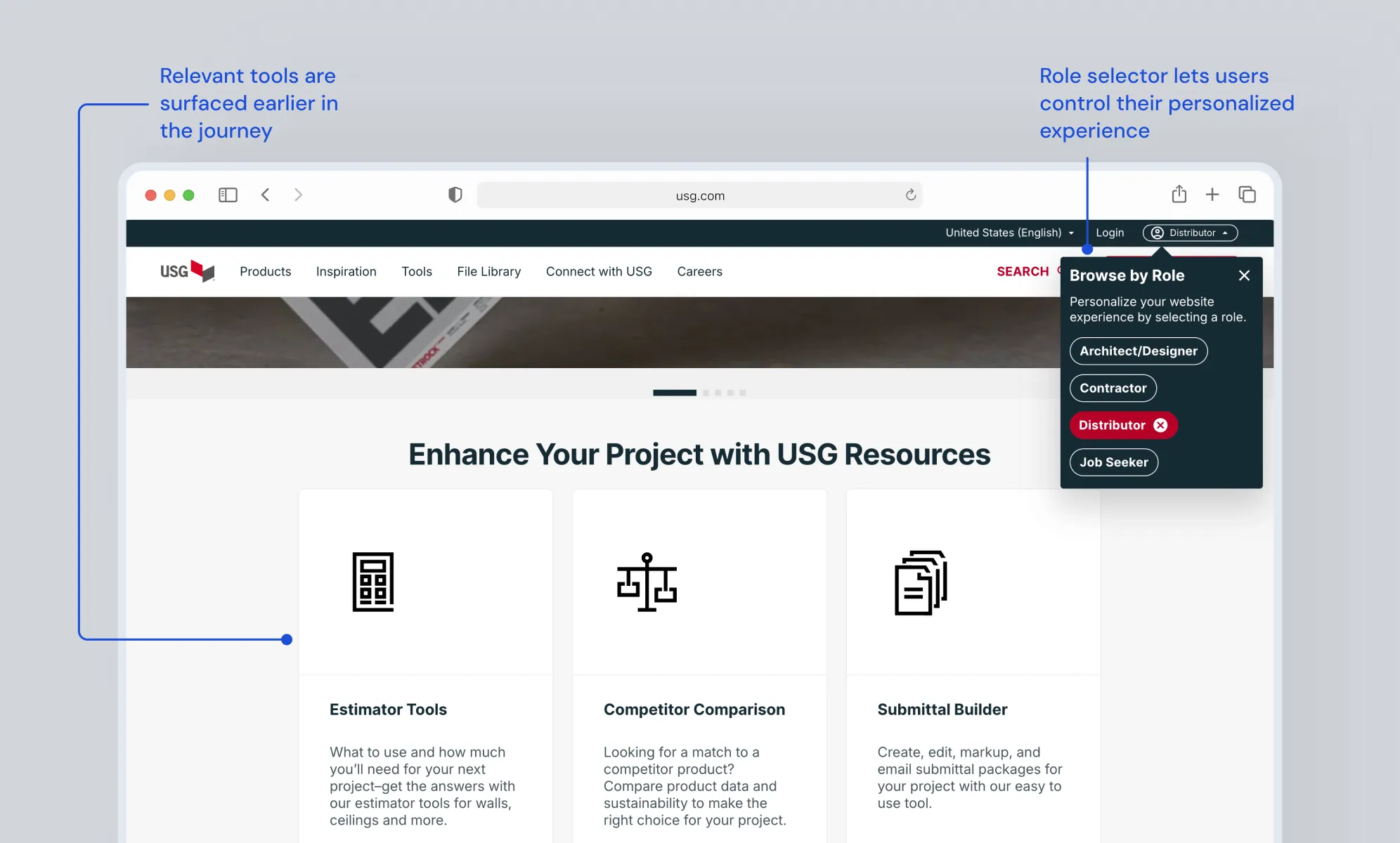Click macOS yellow minimize window button

(169, 195)
